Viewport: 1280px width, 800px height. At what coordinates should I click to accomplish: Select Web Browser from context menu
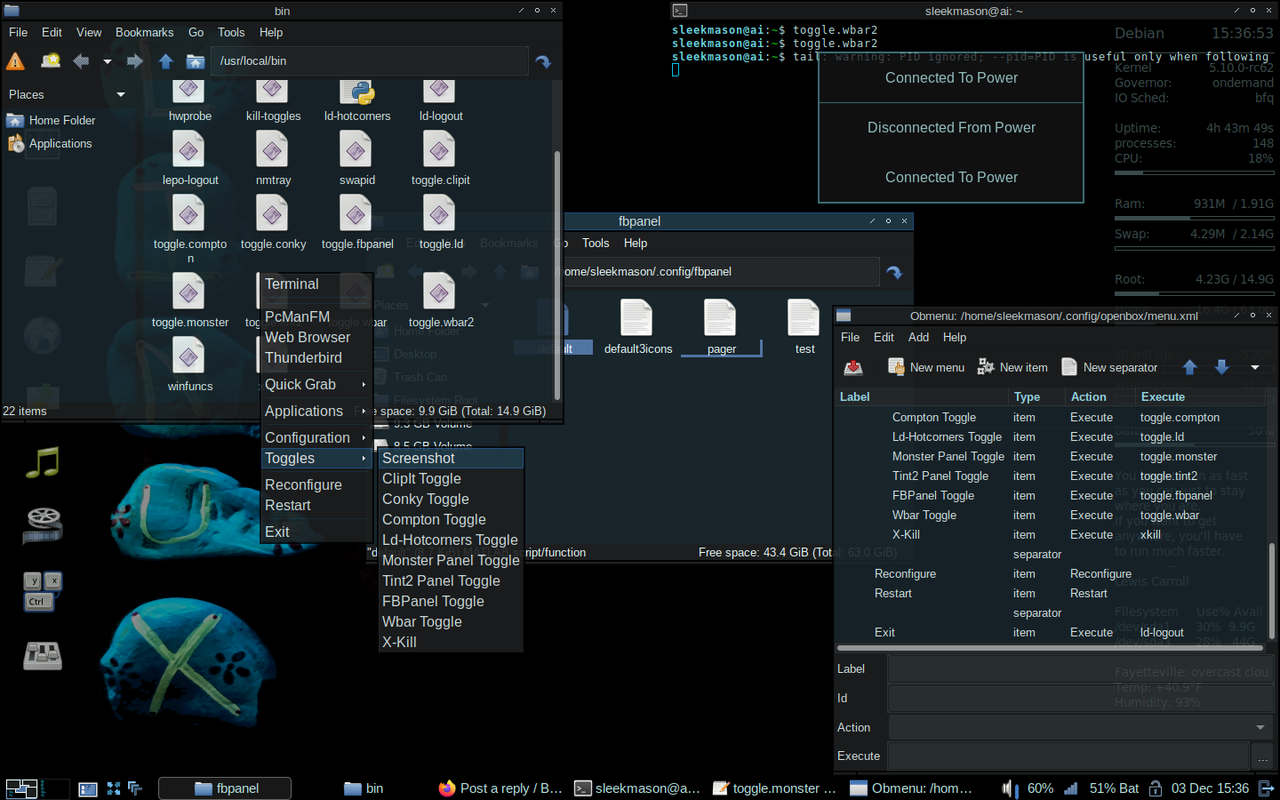tap(316, 337)
